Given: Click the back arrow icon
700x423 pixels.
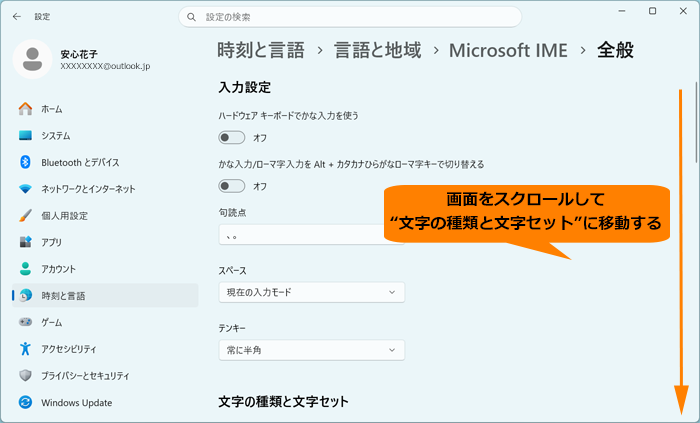Looking at the screenshot, I should (17, 17).
